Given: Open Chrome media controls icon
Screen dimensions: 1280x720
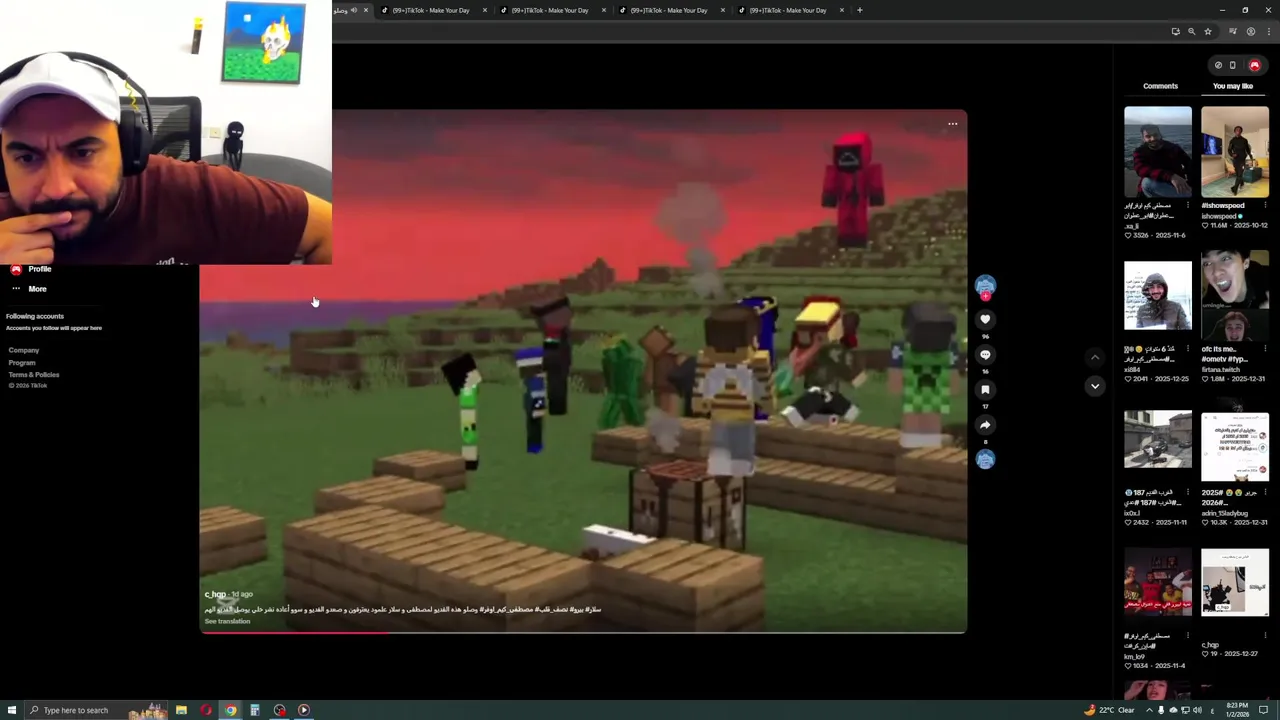Looking at the screenshot, I should point(1232,31).
